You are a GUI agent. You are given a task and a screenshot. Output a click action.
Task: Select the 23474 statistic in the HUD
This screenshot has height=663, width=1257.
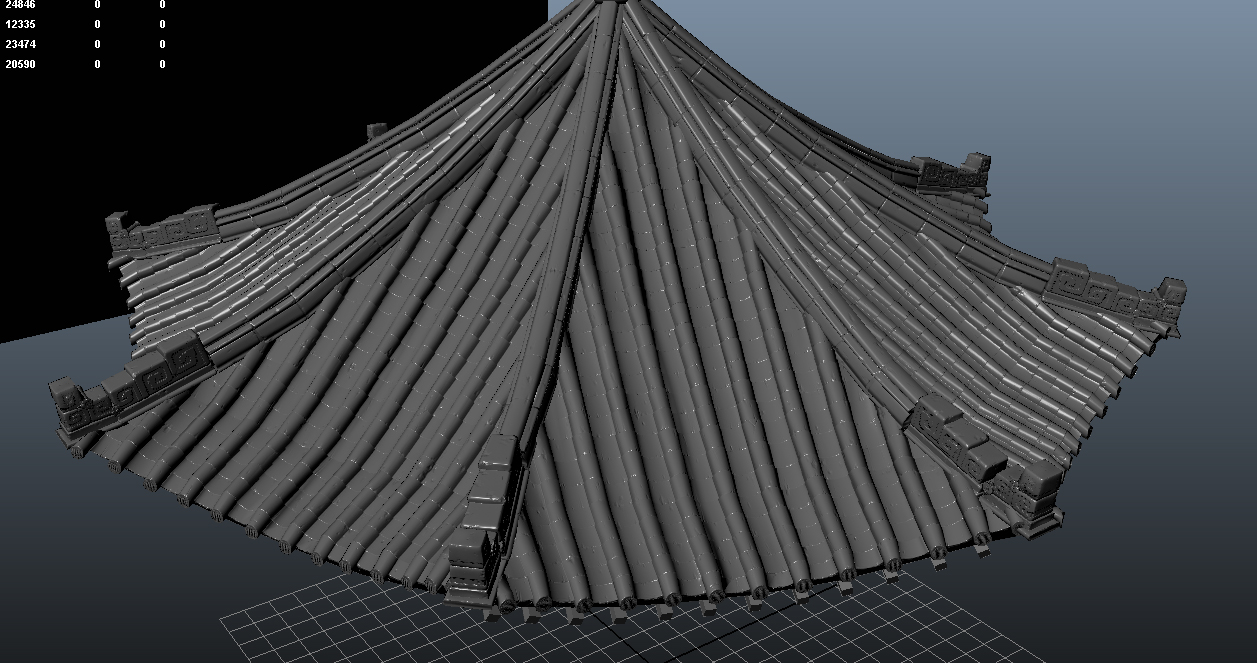point(20,44)
